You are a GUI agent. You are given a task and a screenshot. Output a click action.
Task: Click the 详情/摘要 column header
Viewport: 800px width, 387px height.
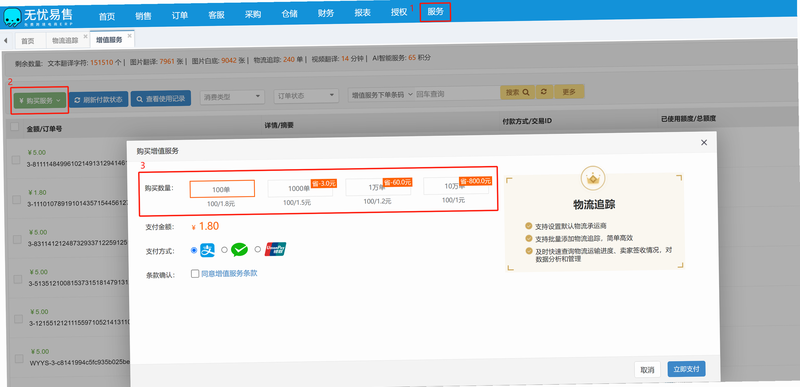point(279,124)
